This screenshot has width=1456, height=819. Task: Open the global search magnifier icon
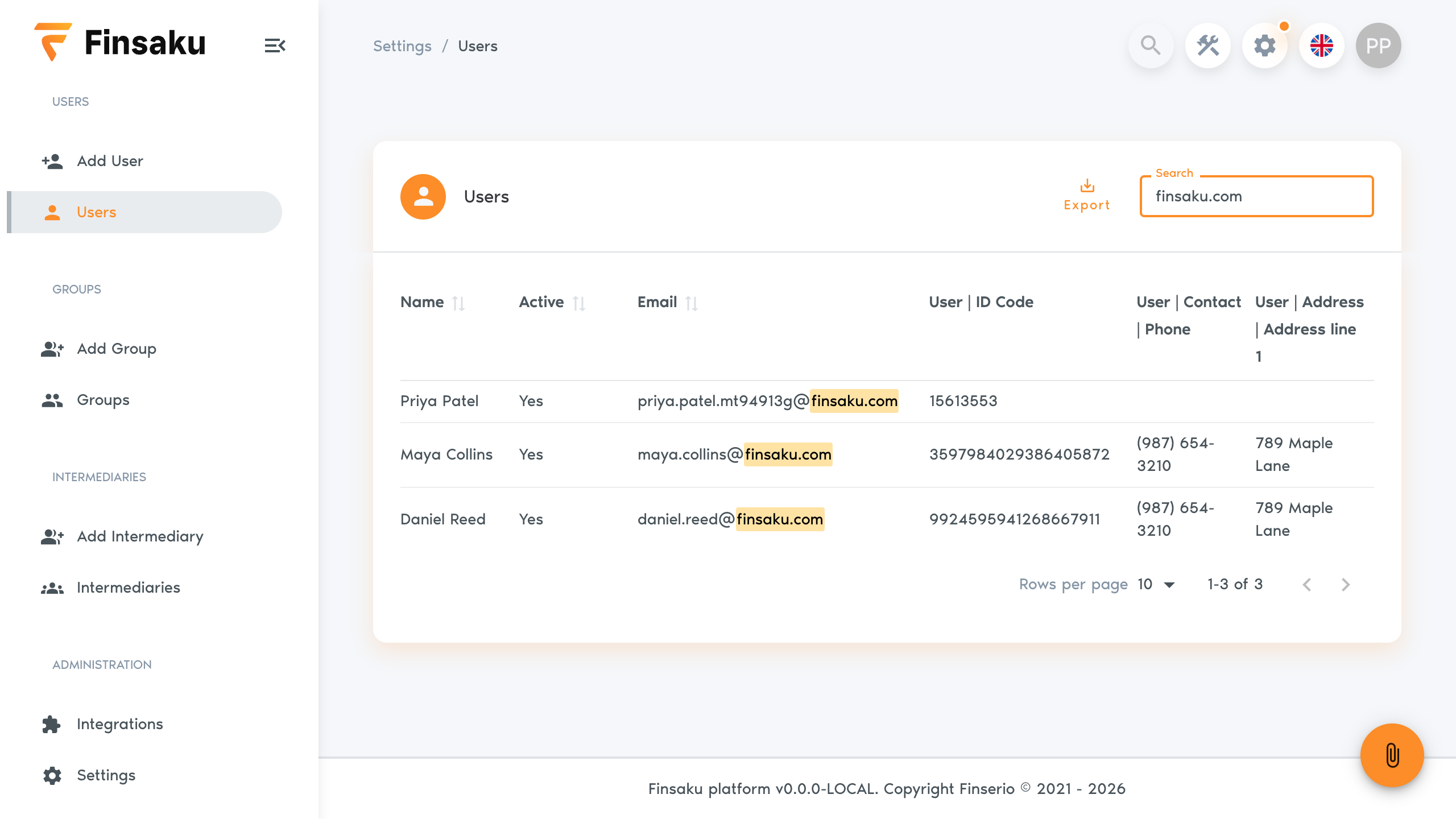pos(1151,45)
